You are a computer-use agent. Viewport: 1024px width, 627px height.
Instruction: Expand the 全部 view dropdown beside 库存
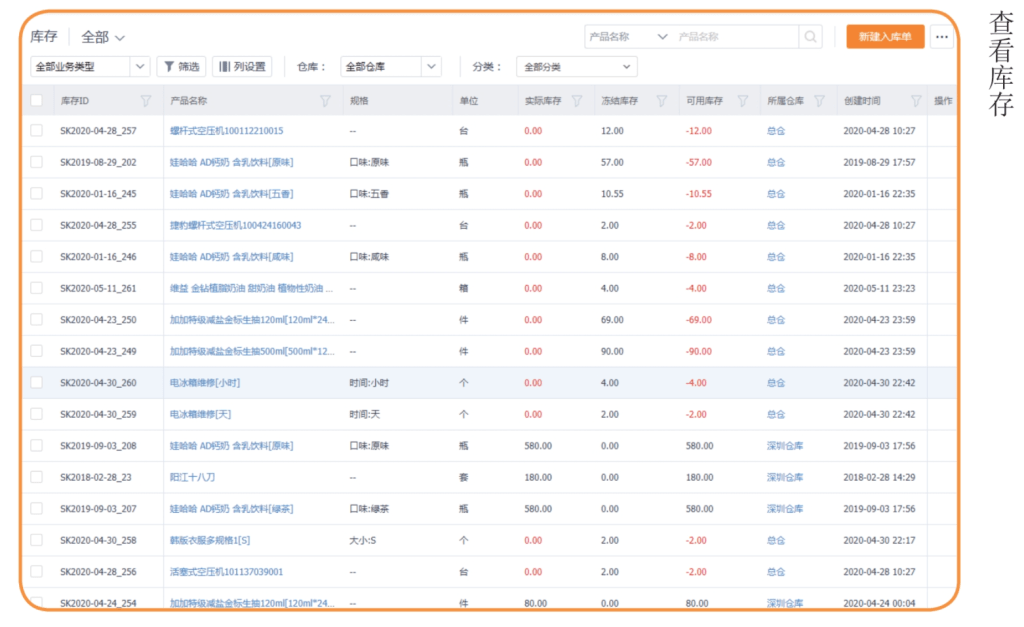(x=103, y=37)
